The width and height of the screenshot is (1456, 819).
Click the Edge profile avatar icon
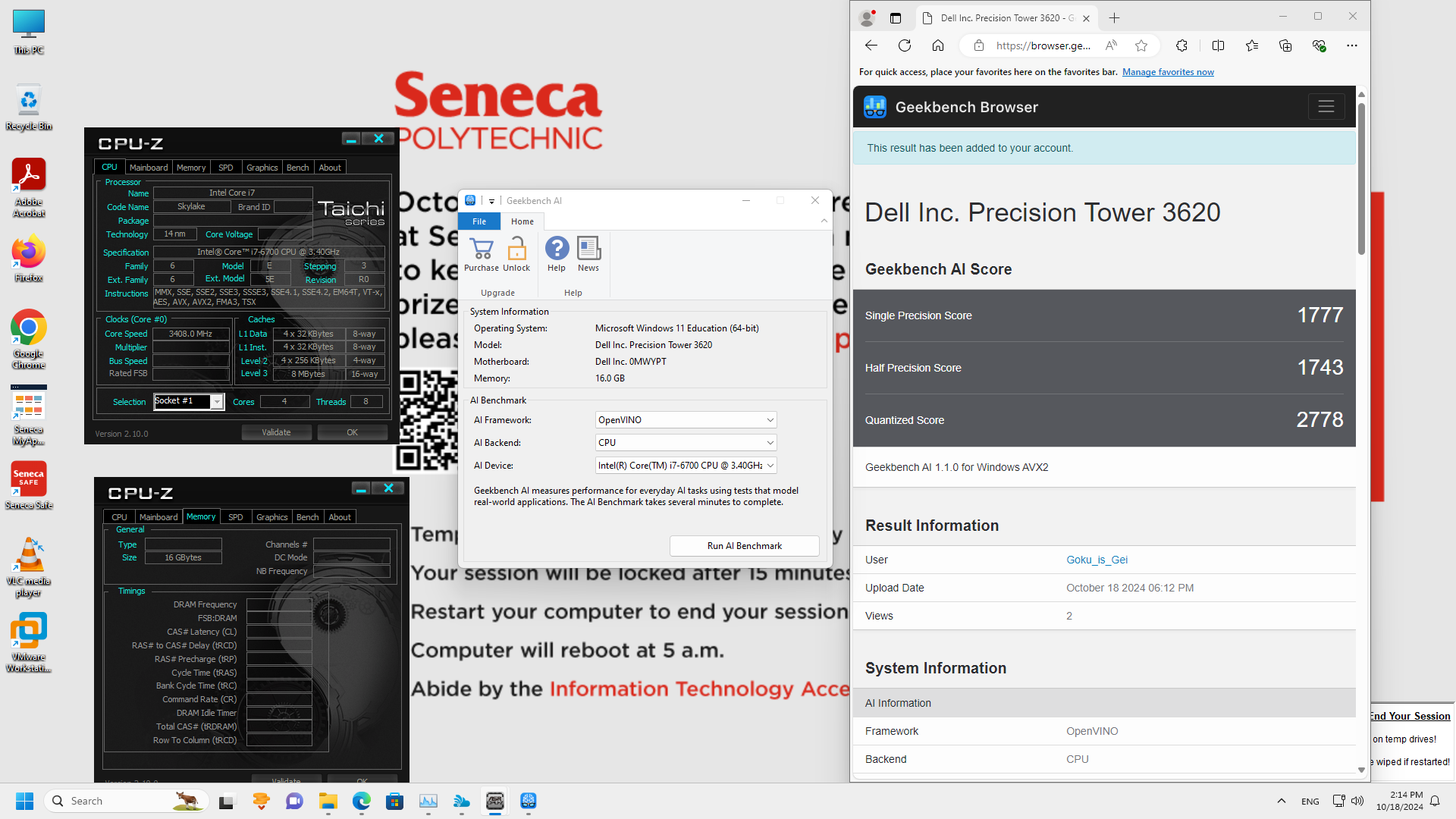coord(867,18)
